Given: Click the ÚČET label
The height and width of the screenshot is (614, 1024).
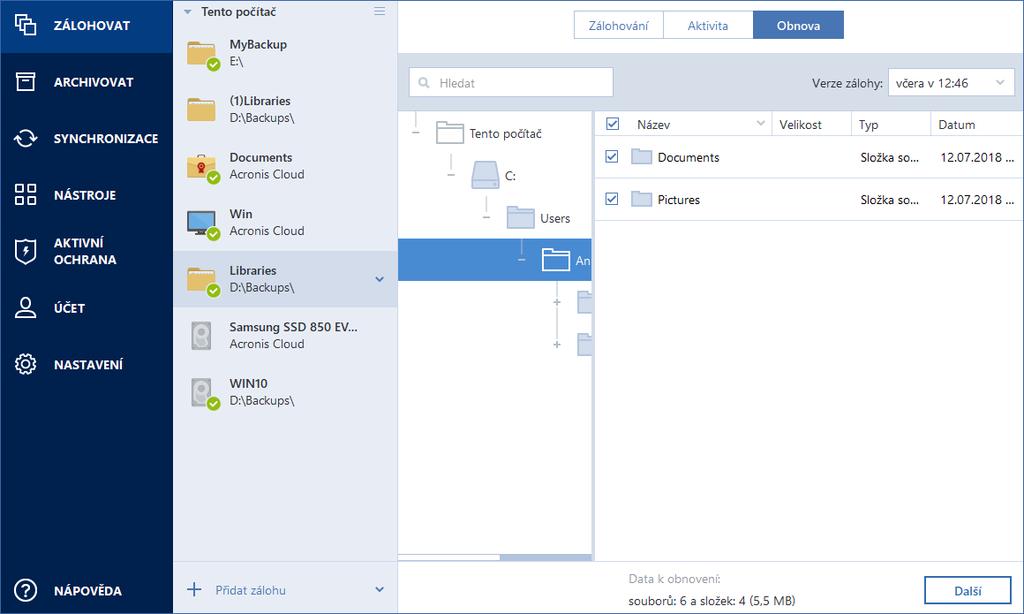Looking at the screenshot, I should [69, 308].
